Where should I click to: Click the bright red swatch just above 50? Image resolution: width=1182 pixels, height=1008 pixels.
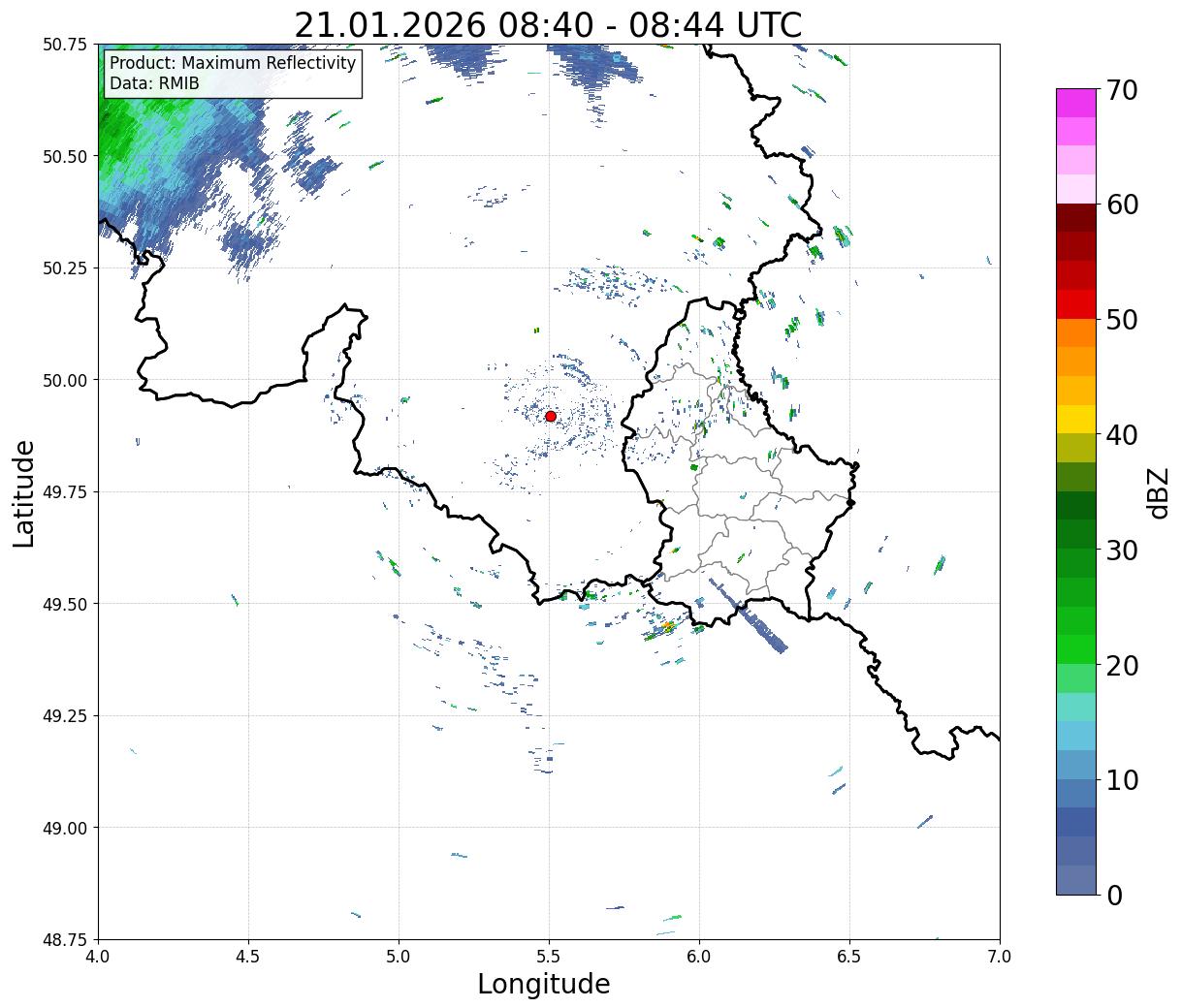[x=1076, y=303]
